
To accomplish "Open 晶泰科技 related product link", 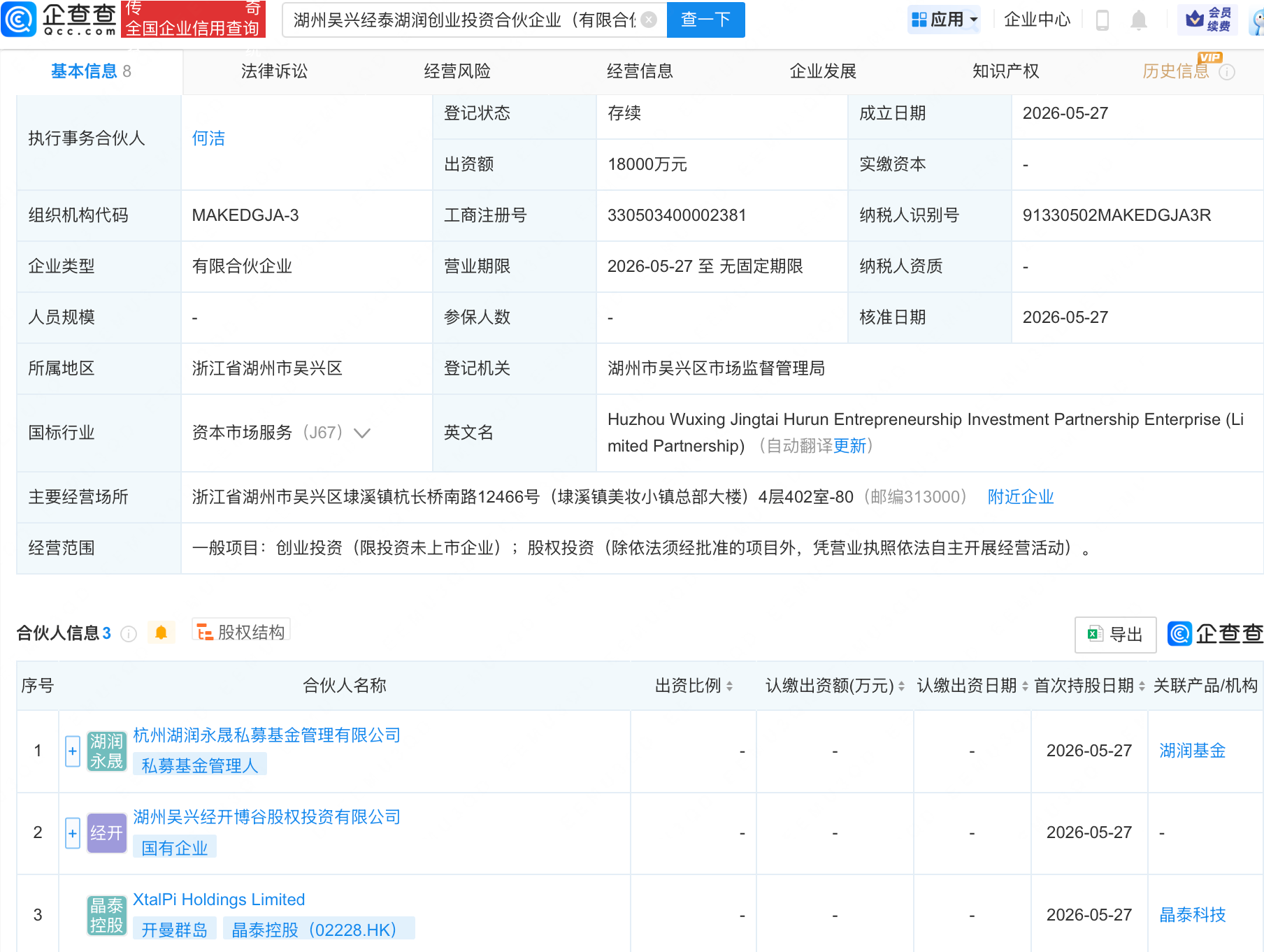I will 1193,915.
